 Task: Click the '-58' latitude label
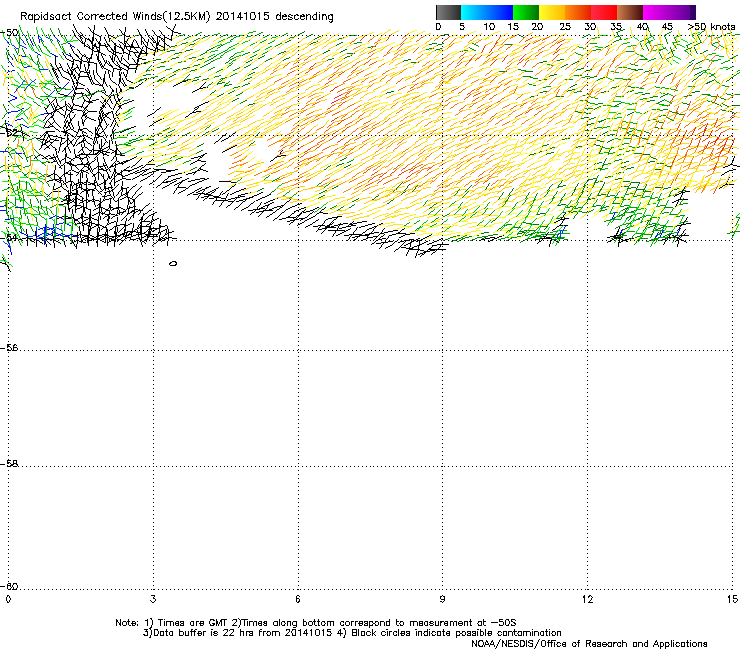tap(9, 464)
